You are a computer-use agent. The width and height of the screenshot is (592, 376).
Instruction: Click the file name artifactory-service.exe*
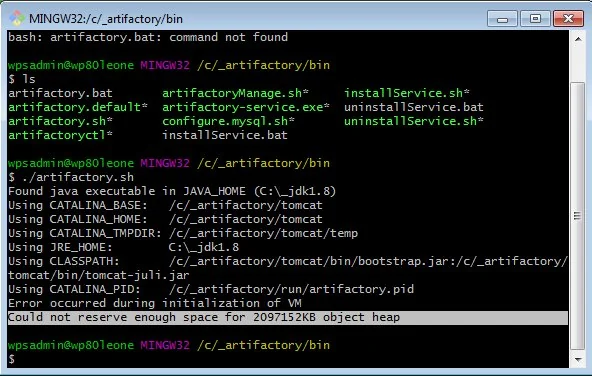[246, 107]
